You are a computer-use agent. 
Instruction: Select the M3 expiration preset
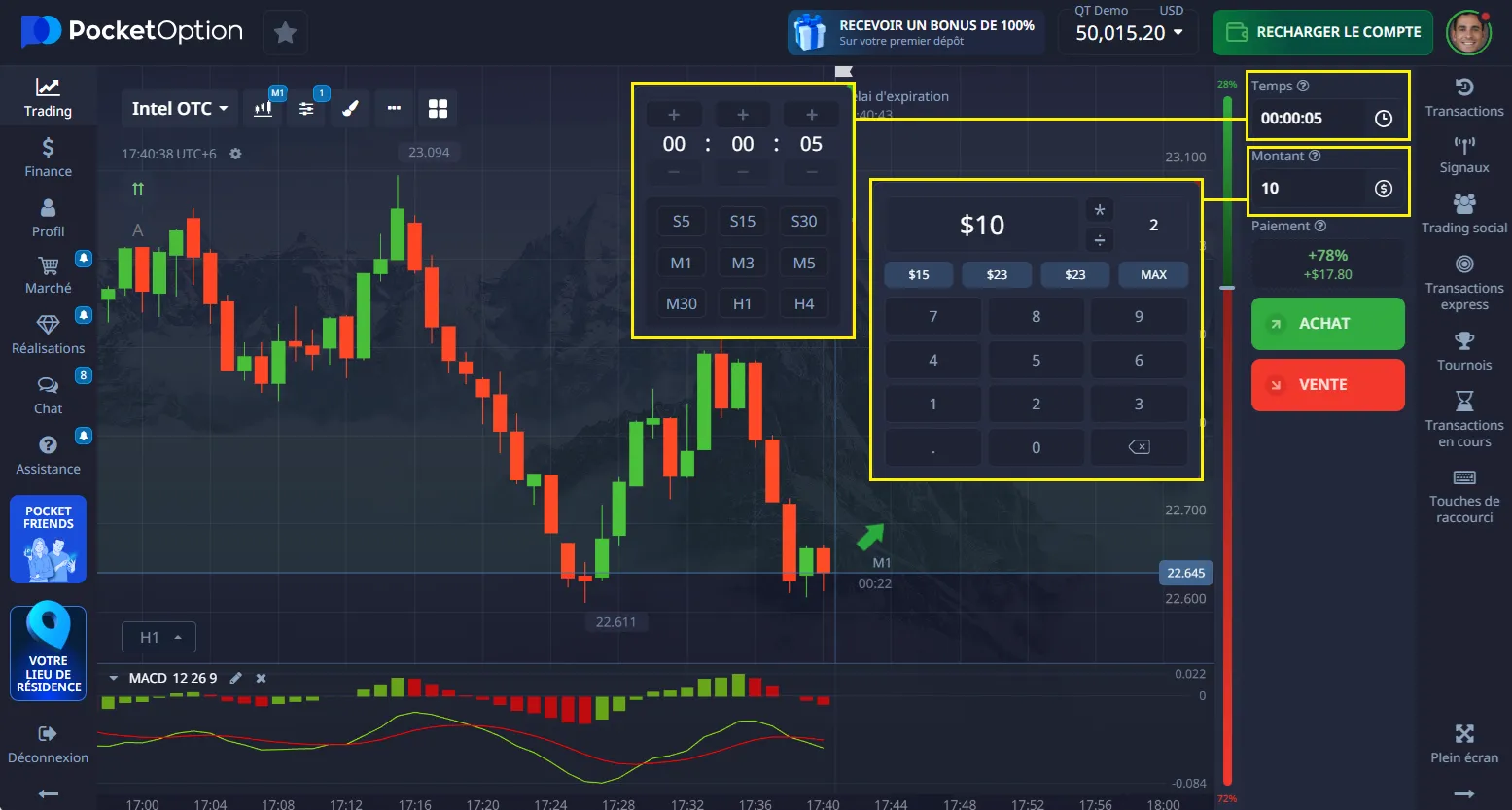[742, 263]
